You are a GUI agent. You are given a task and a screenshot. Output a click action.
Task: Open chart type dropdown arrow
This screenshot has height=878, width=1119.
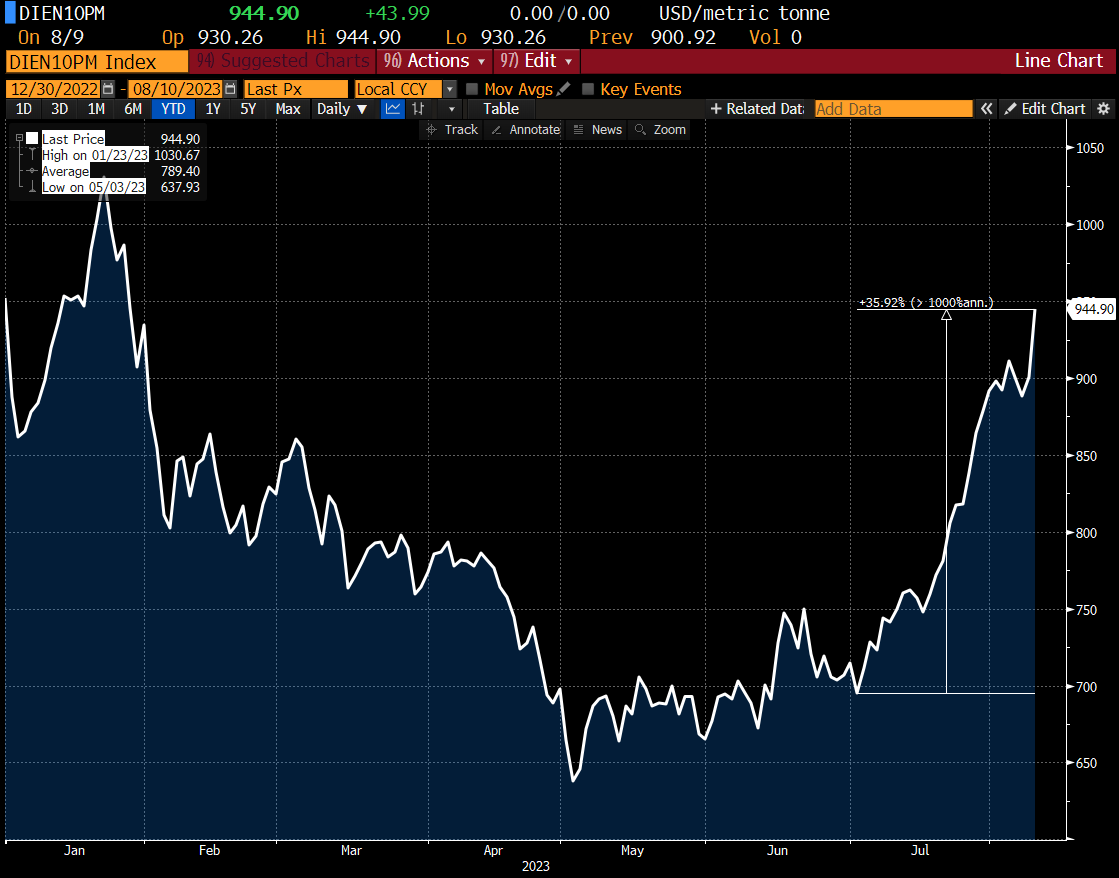(x=451, y=109)
